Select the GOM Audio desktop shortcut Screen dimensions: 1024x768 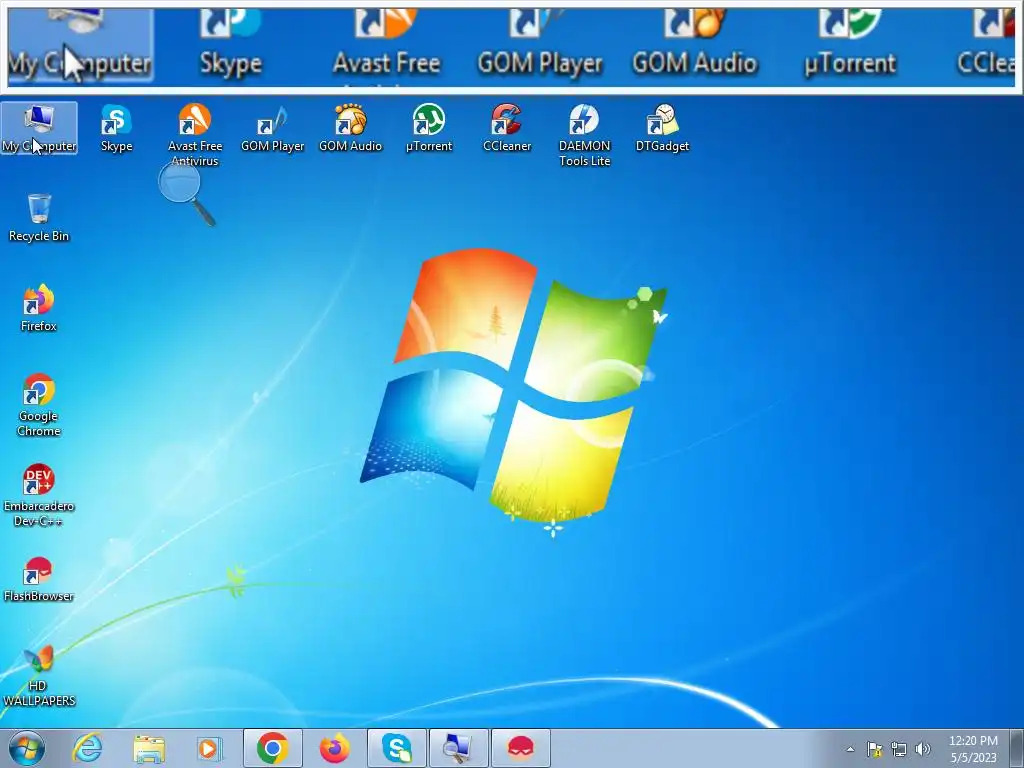point(350,128)
